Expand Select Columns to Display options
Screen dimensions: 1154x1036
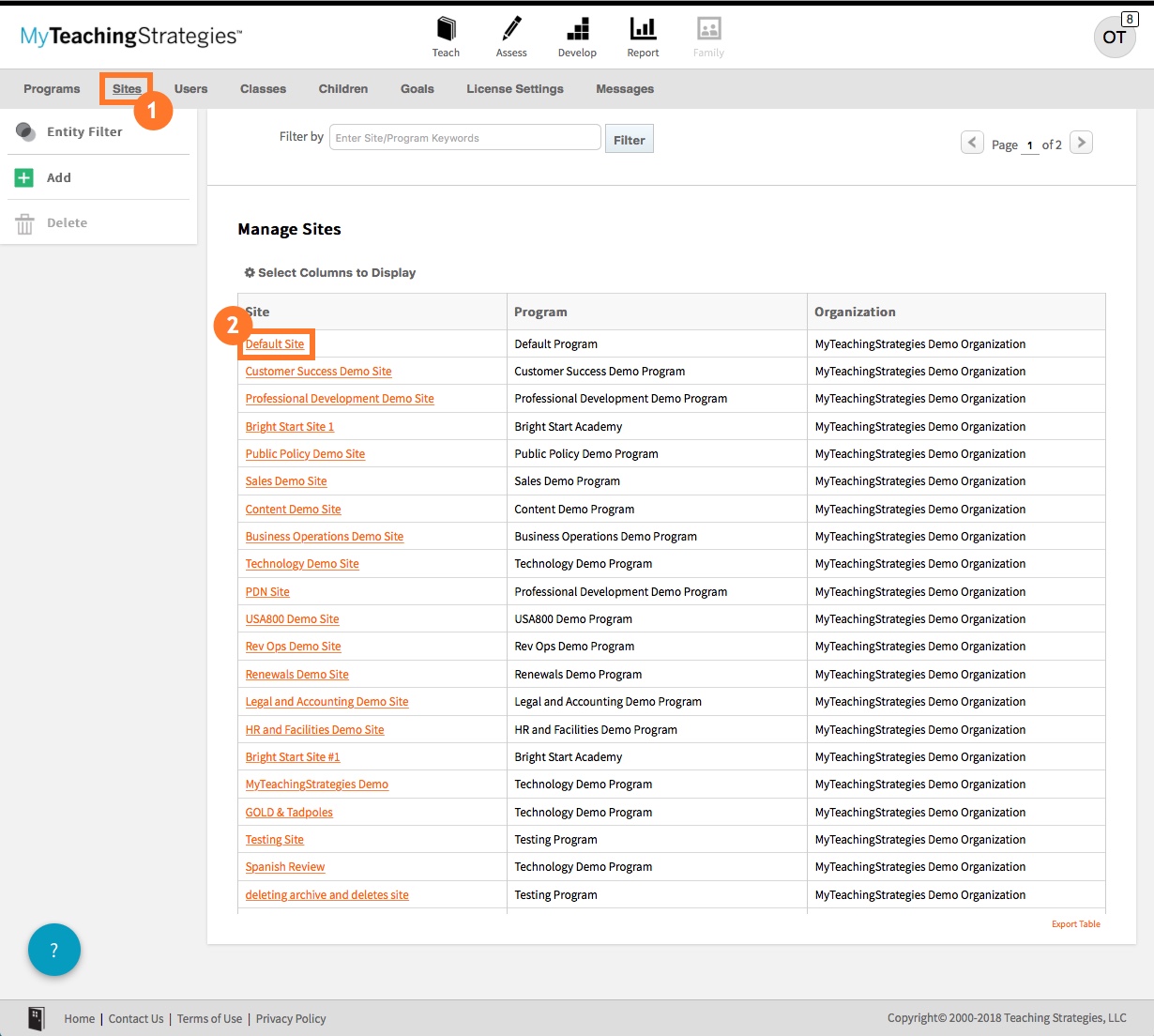click(x=329, y=272)
